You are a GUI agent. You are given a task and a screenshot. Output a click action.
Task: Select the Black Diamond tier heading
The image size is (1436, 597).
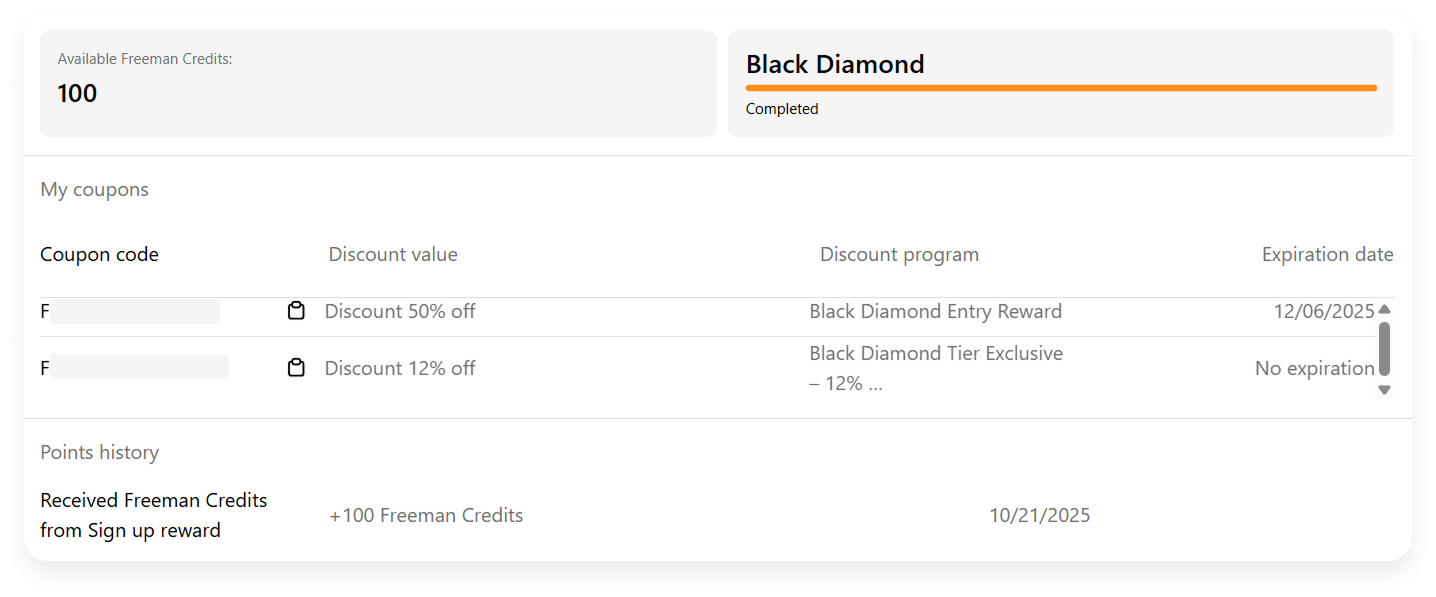835,64
